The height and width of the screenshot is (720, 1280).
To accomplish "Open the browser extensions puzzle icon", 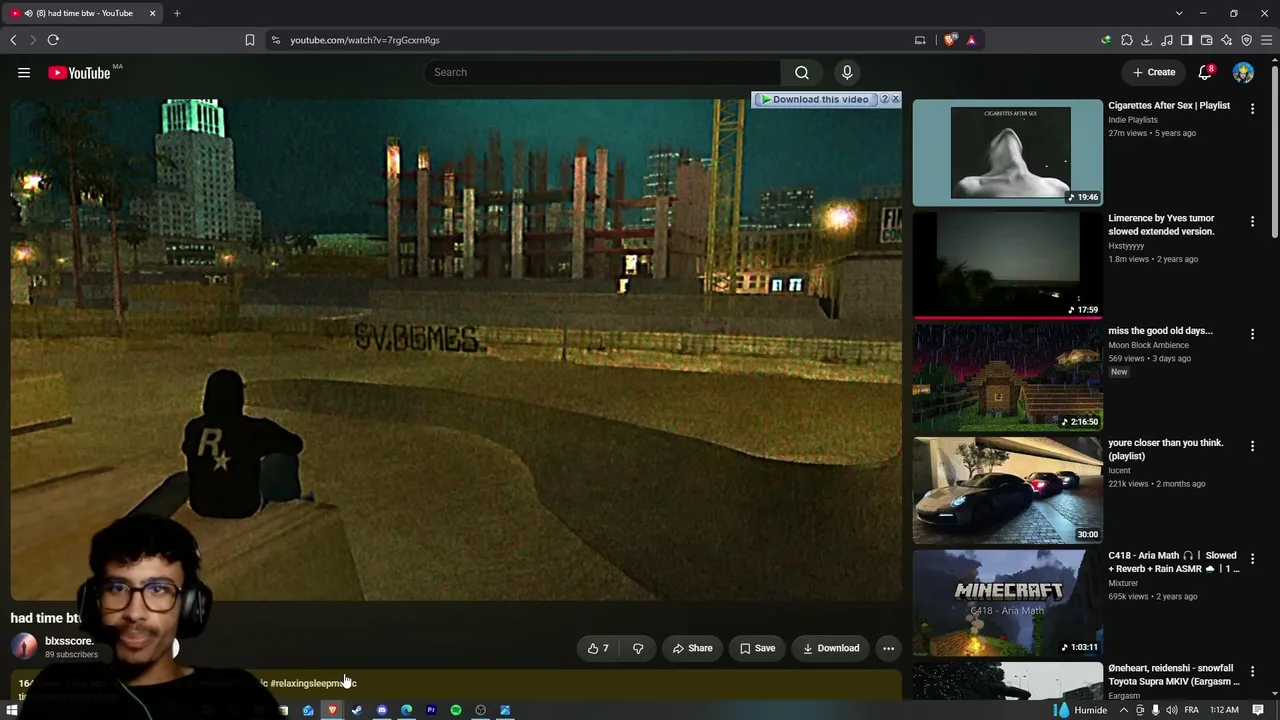I will click(x=1127, y=40).
